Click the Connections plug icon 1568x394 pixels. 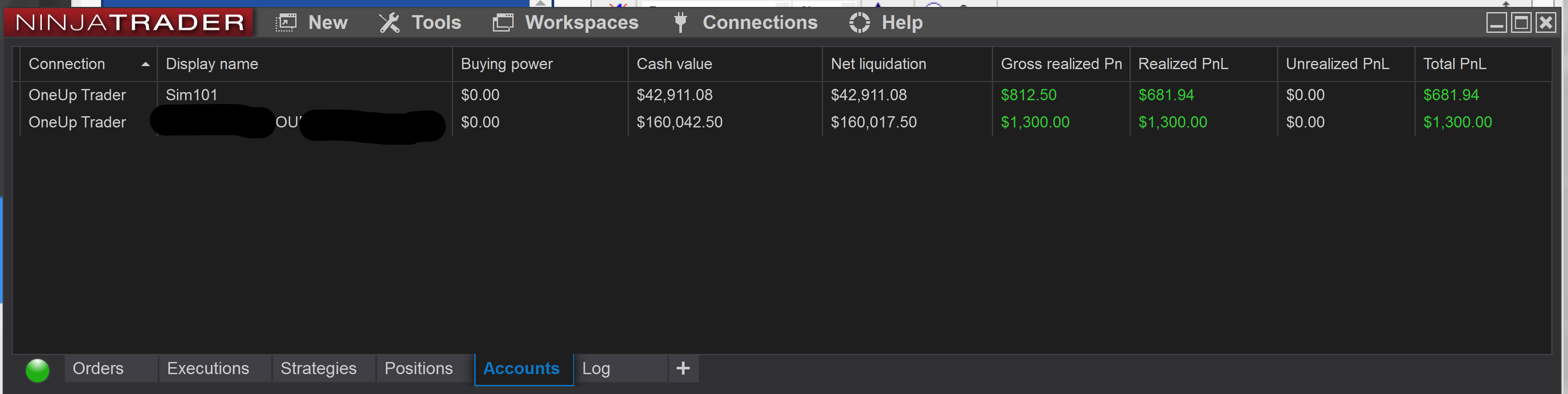pyautogui.click(x=681, y=22)
